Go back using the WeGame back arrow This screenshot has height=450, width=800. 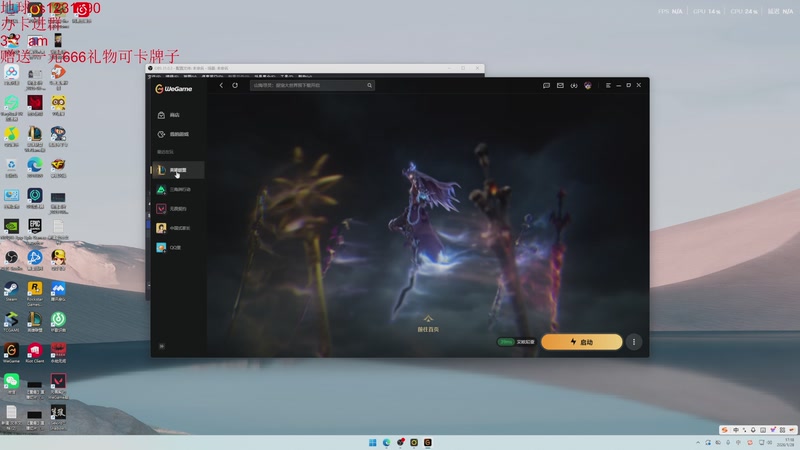click(221, 85)
